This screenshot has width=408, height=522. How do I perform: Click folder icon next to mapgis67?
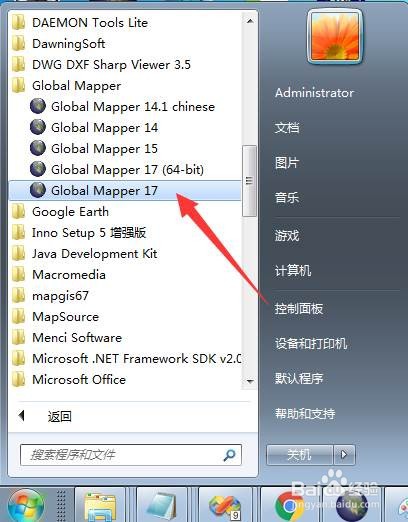[19, 296]
